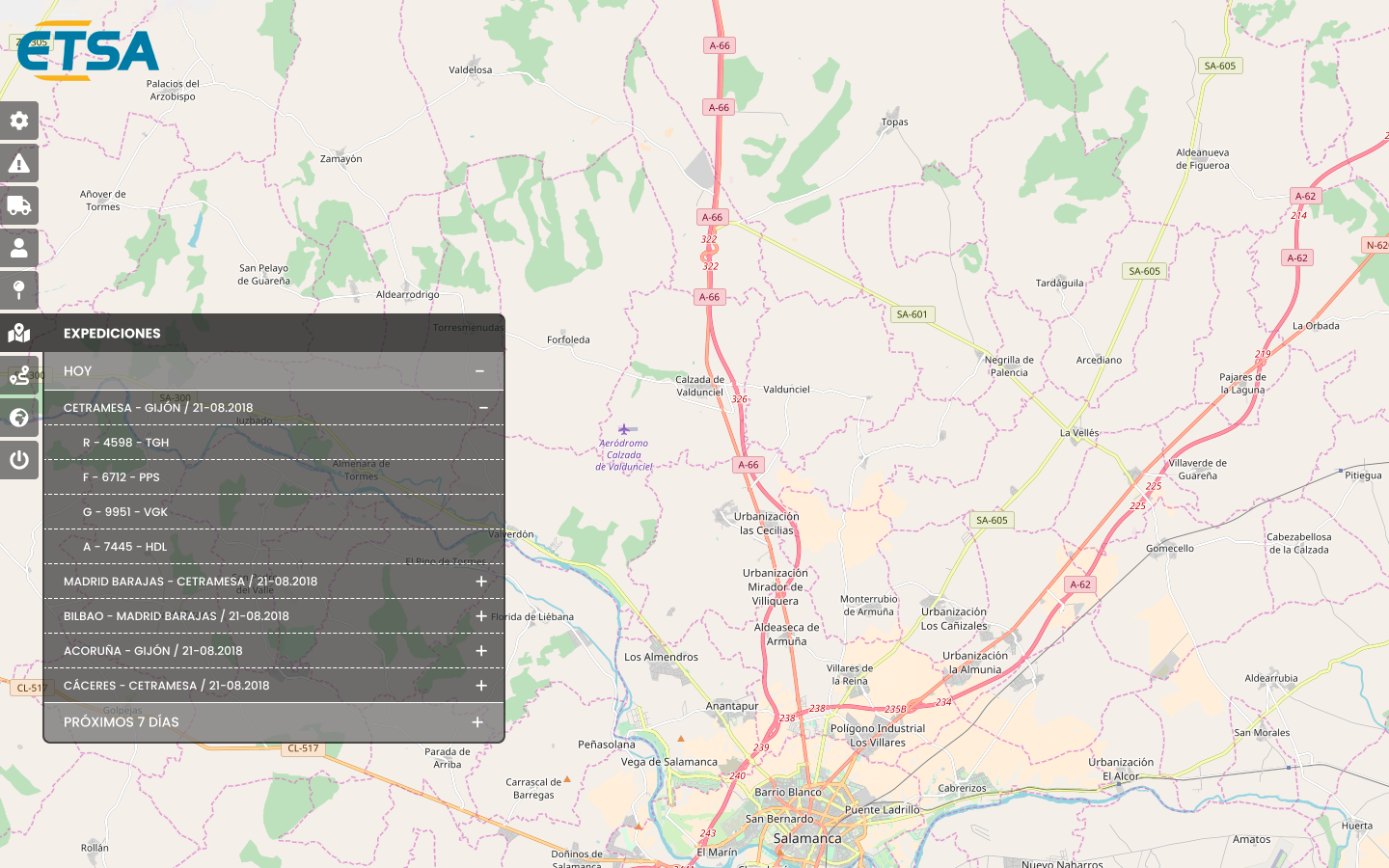
Task: Click the ETSA logo
Action: pos(88,51)
